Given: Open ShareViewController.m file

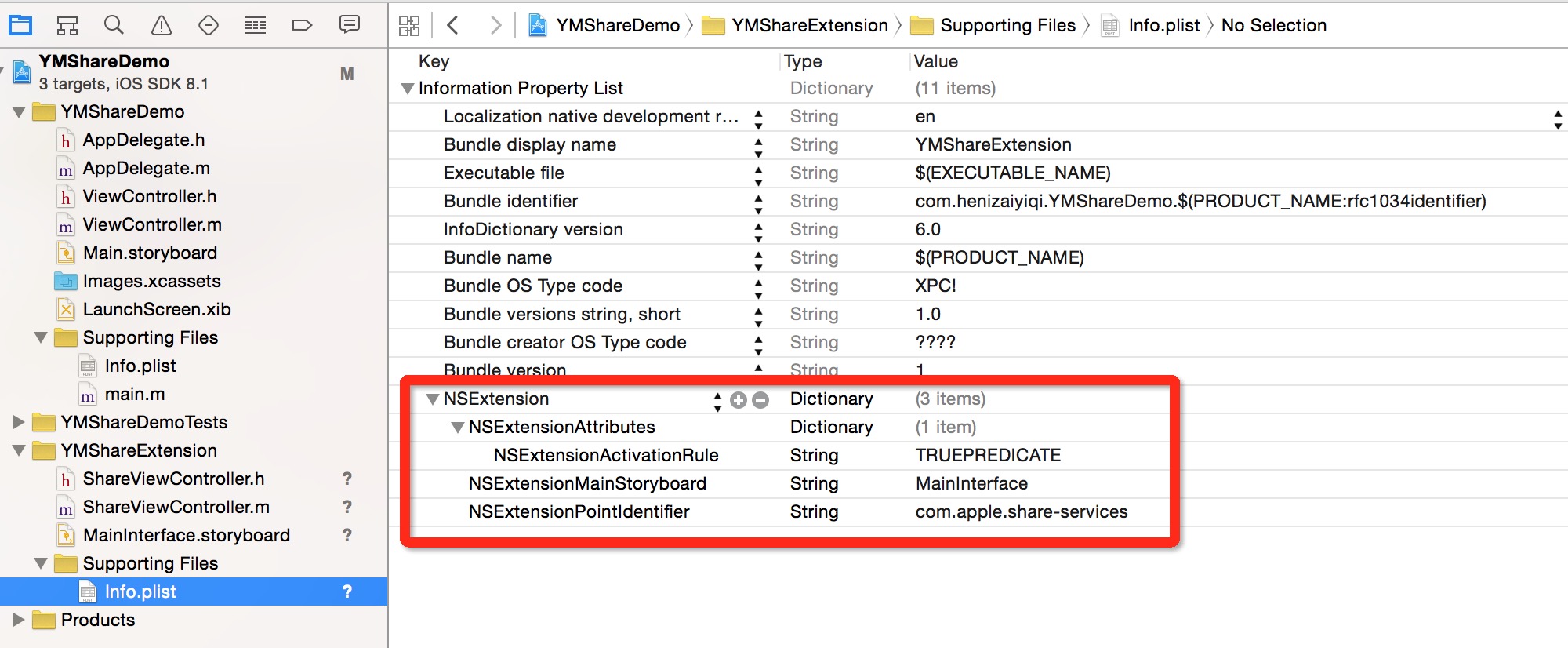Looking at the screenshot, I should point(176,507).
